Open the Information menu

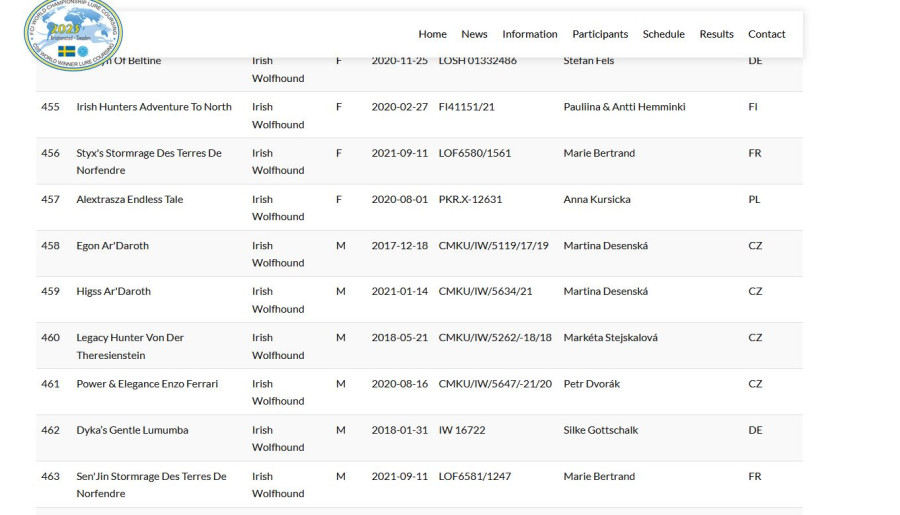530,34
